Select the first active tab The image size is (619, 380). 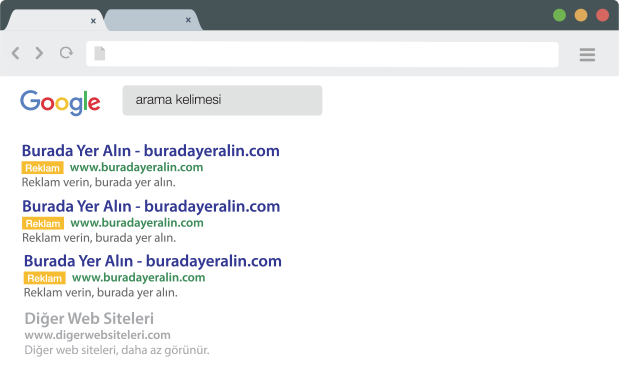55,20
